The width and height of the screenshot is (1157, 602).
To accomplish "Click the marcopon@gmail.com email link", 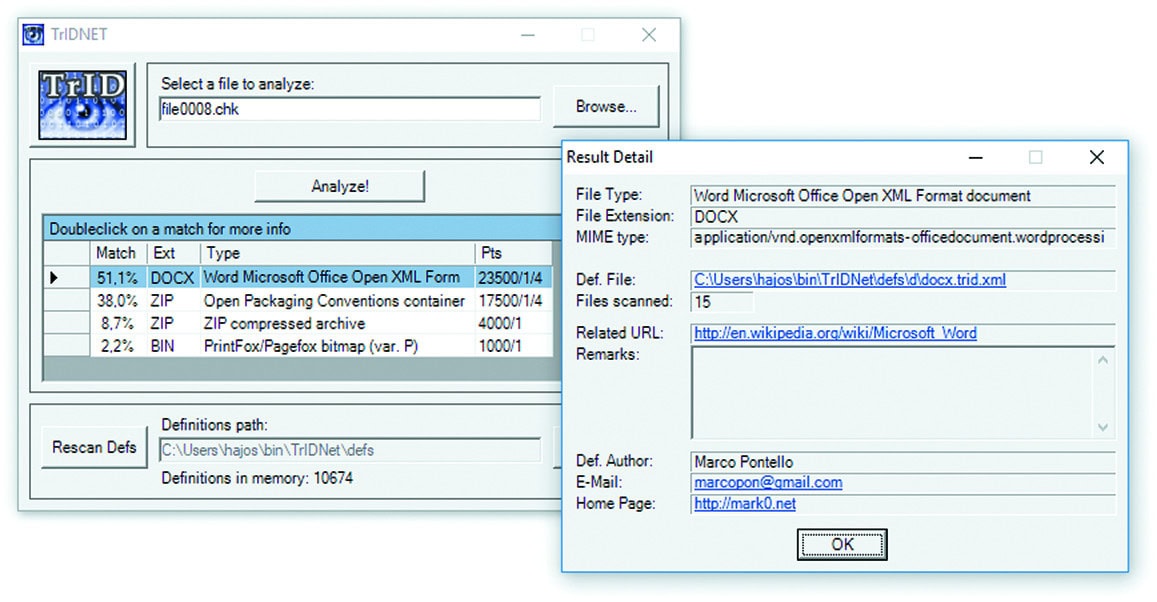I will (768, 482).
